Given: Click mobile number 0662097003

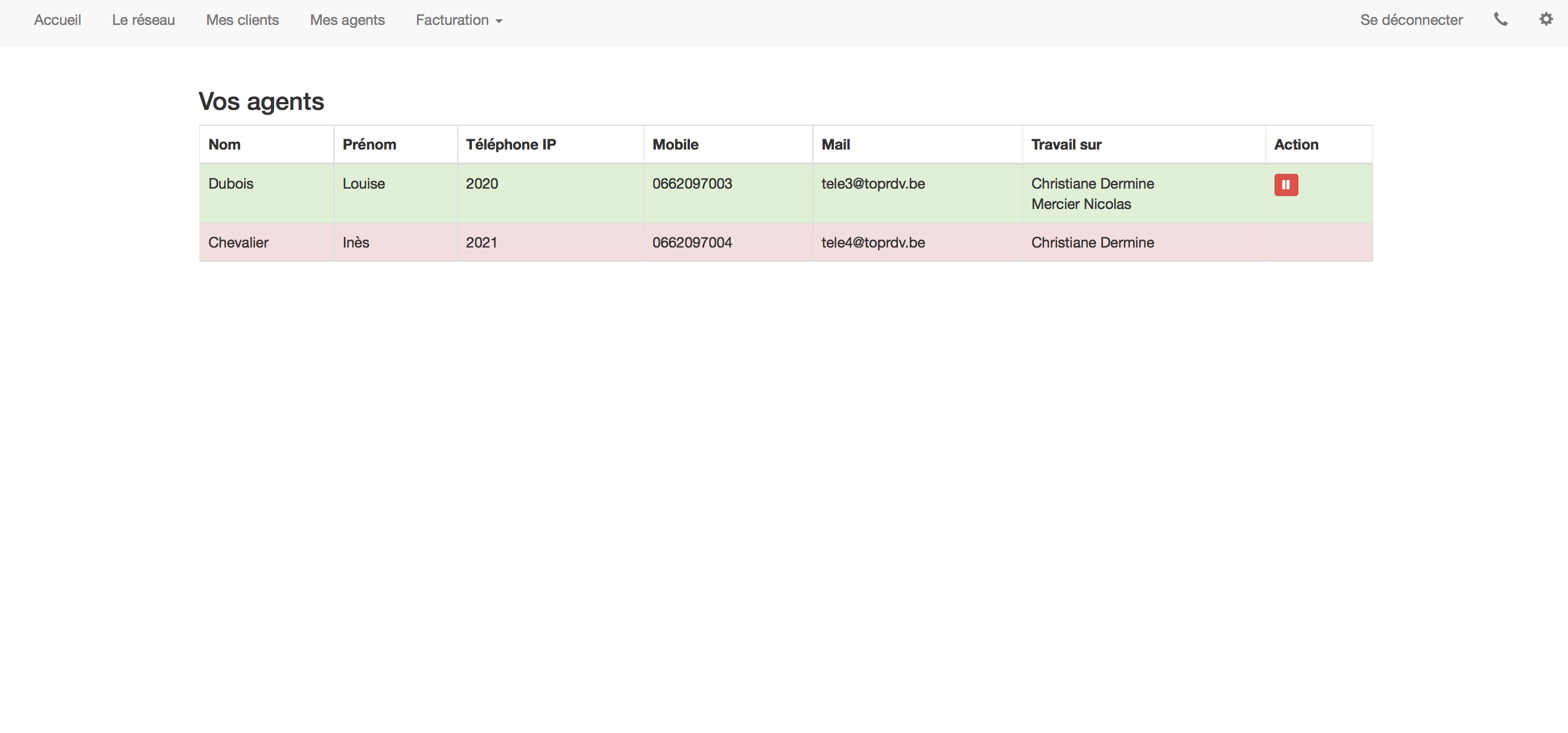Looking at the screenshot, I should pyautogui.click(x=692, y=184).
